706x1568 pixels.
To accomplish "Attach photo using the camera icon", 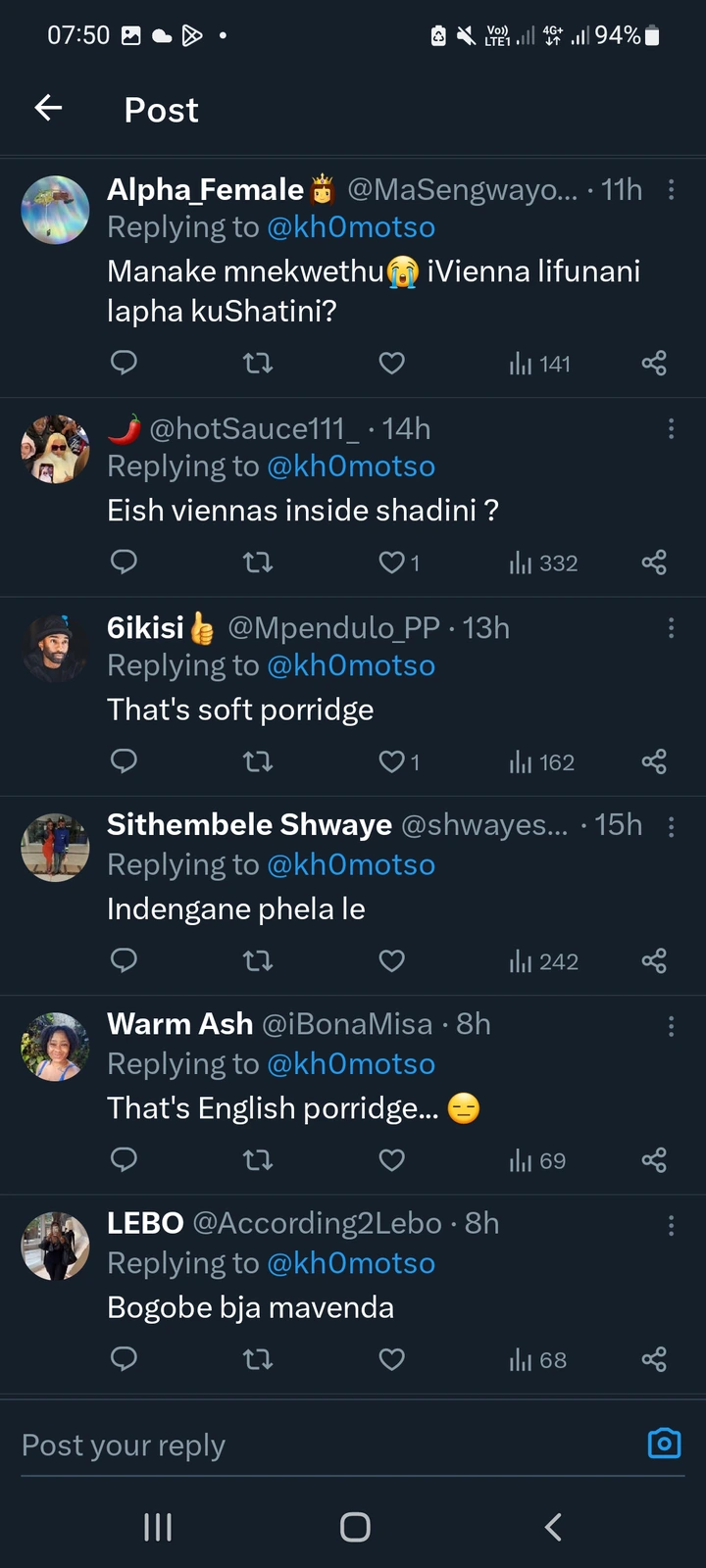I will (x=664, y=1444).
